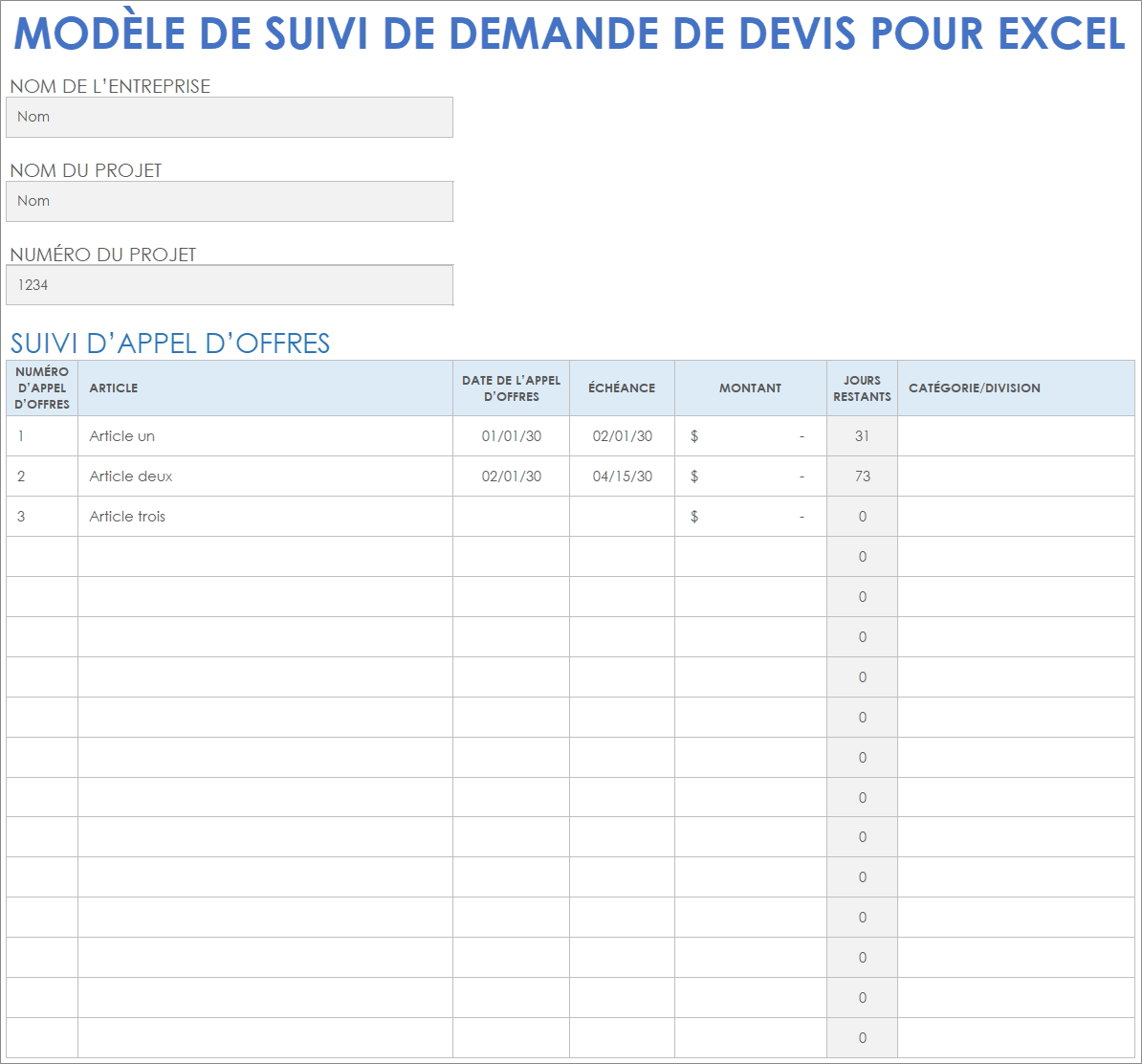Select the NUMÉRO D'APPEL D'OFFRES header
1142x1064 pixels.
click(42, 388)
